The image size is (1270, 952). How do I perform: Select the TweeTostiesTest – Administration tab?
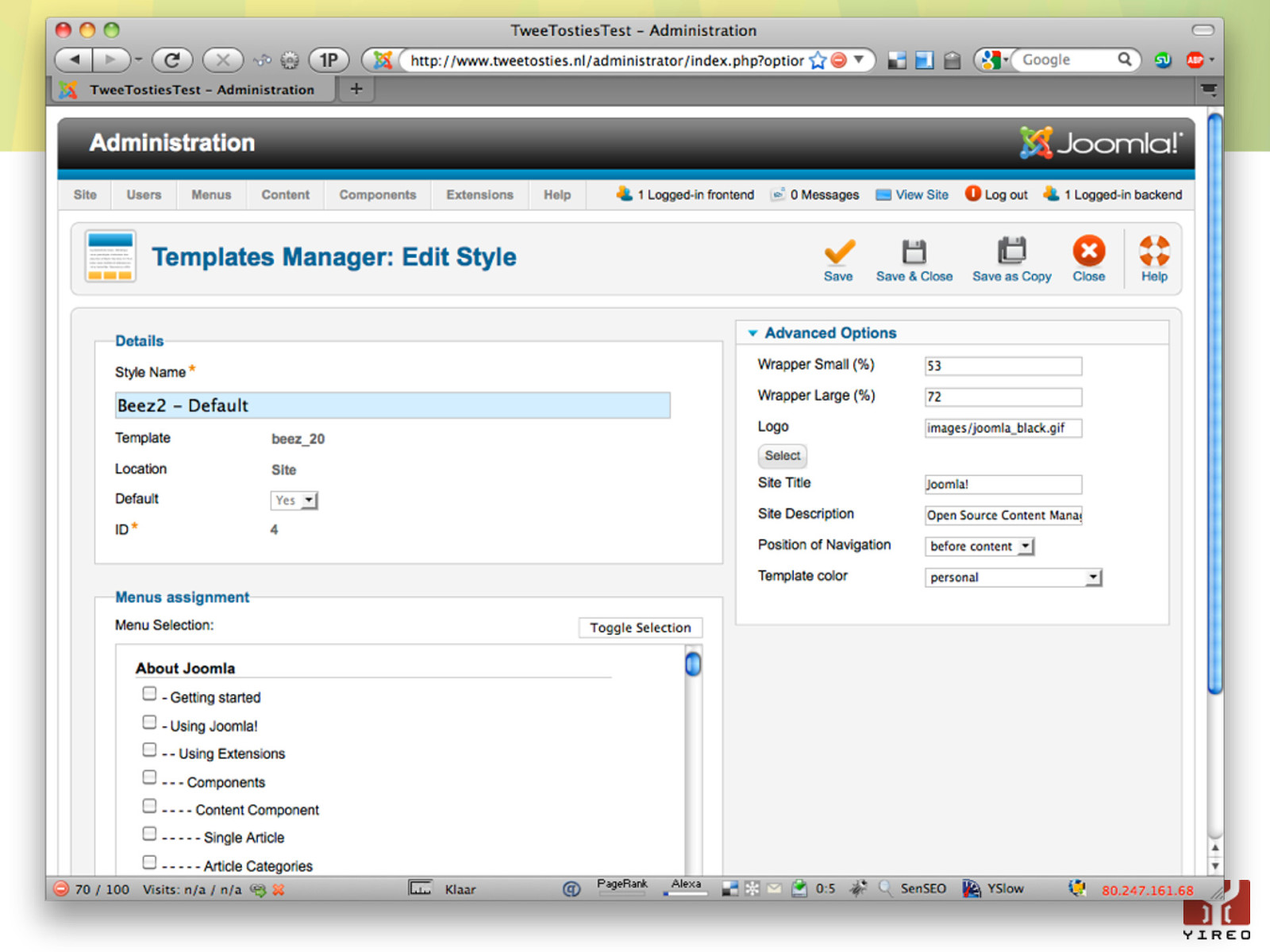tap(194, 90)
